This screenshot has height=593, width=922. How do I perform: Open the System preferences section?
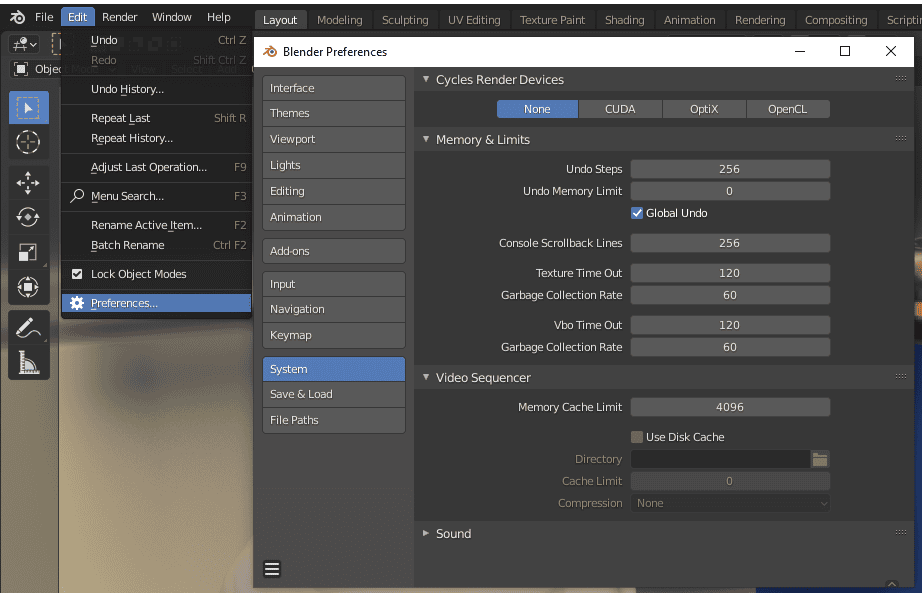tap(333, 368)
